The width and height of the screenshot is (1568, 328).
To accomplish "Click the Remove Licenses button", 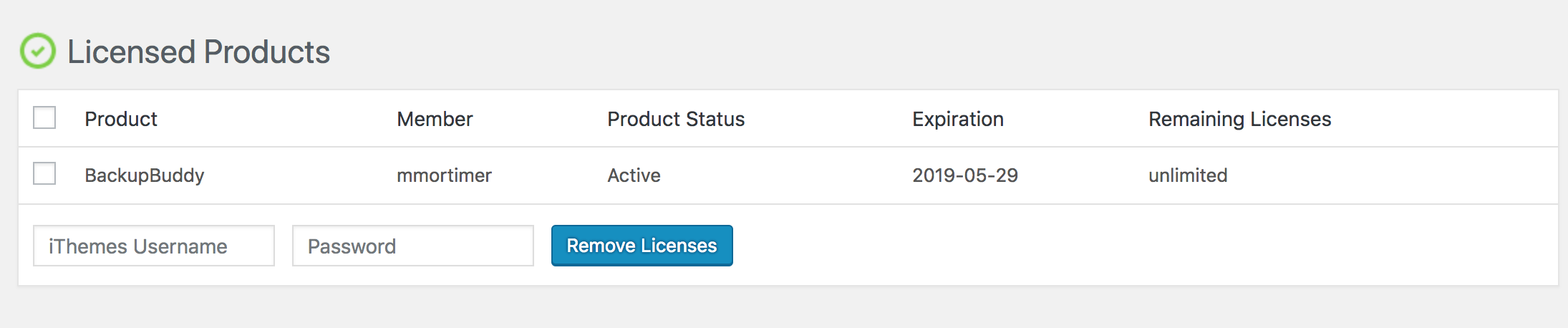I will tap(642, 246).
